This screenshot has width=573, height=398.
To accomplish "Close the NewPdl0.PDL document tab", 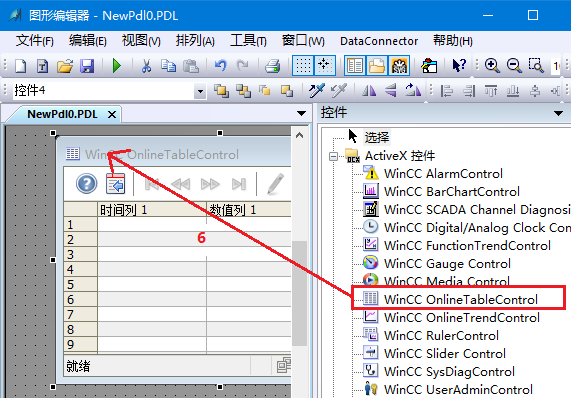I will point(112,115).
